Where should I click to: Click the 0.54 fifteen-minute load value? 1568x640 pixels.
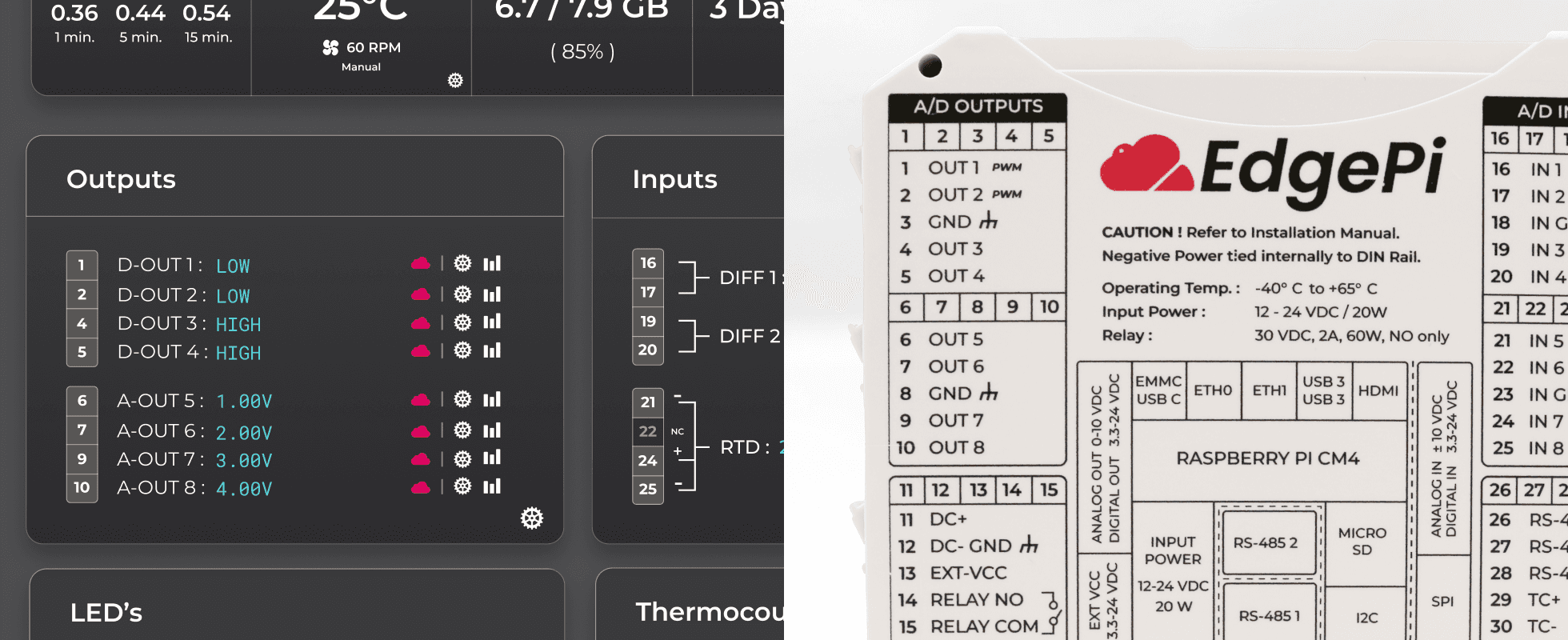click(206, 13)
